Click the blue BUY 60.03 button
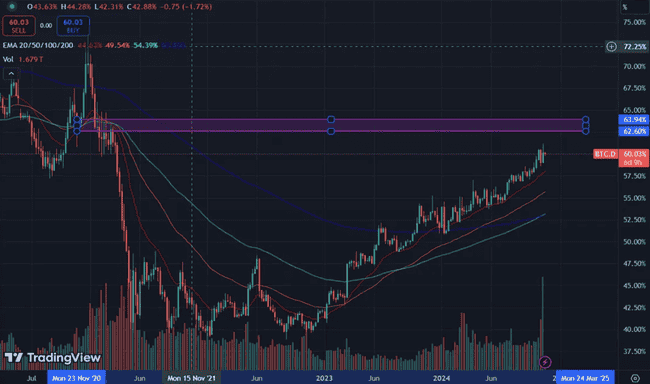This screenshot has height=384, width=650. [x=73, y=26]
